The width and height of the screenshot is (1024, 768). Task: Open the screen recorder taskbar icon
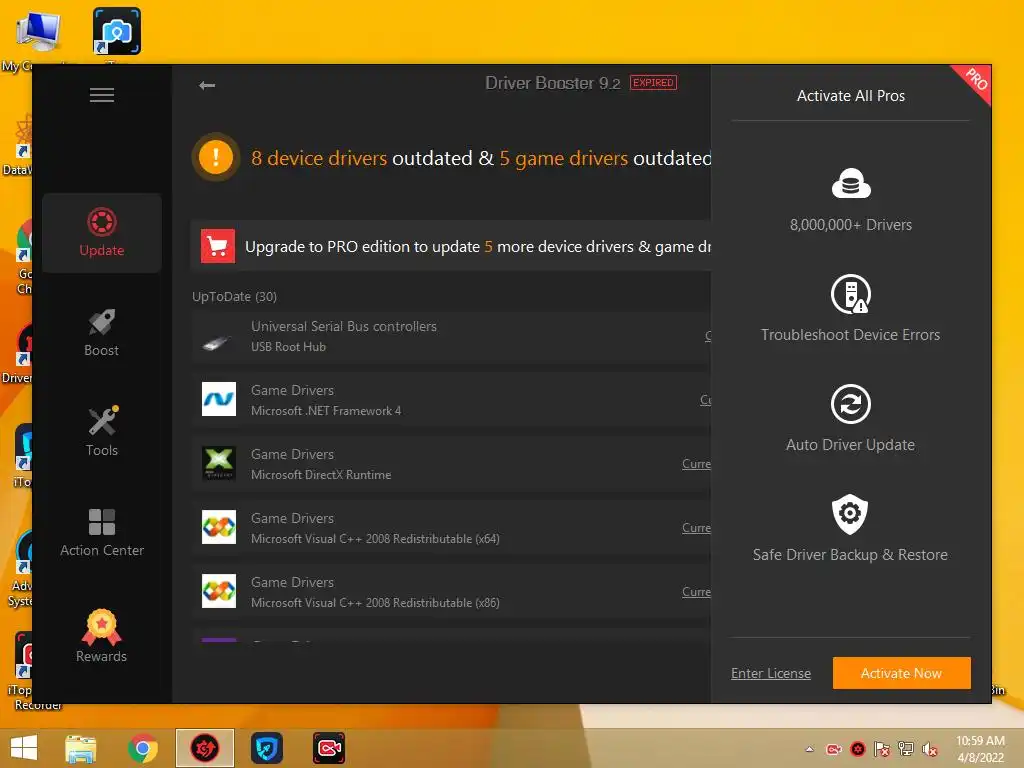(x=328, y=748)
